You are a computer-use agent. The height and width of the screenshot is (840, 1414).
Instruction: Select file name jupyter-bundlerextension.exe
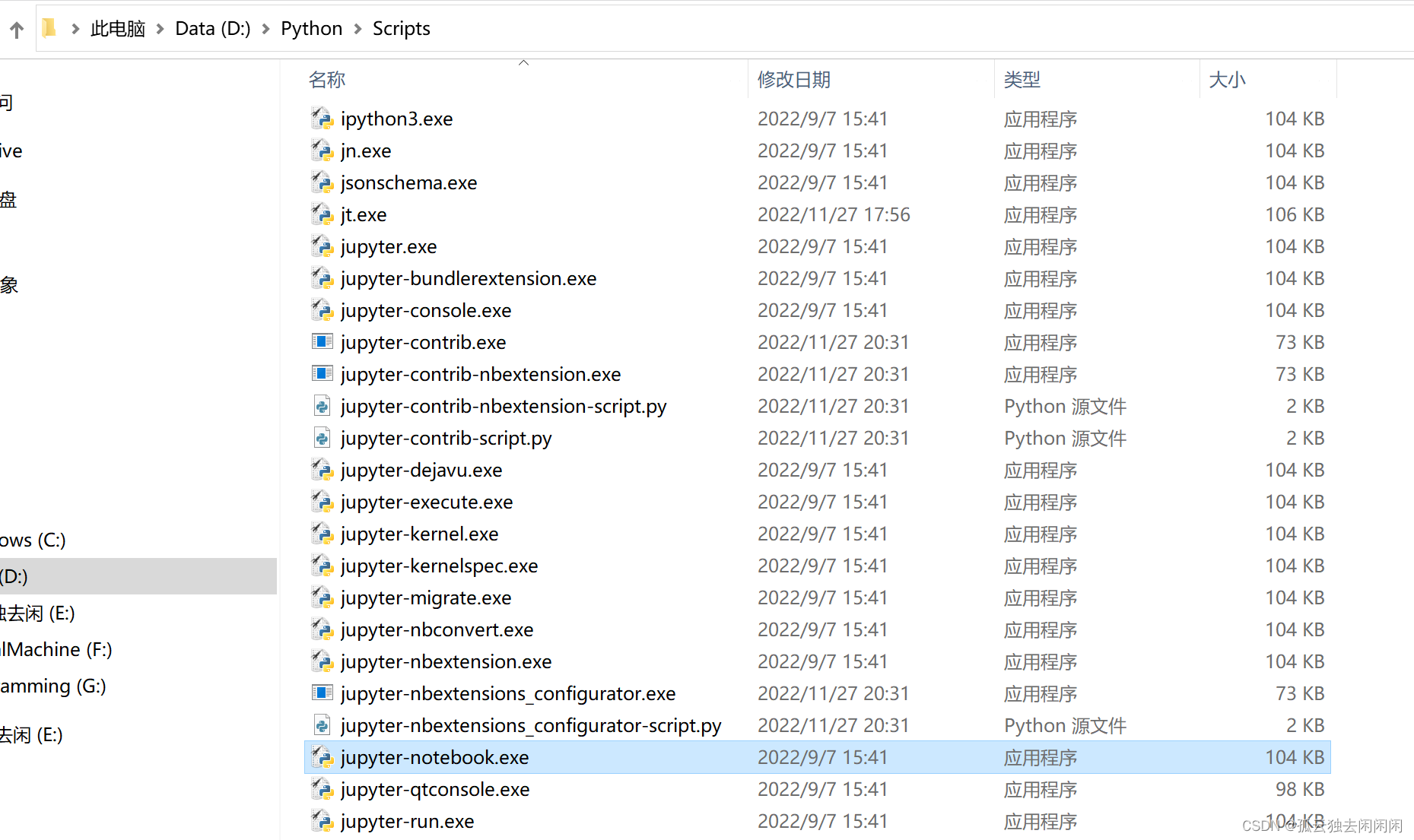[x=469, y=278]
